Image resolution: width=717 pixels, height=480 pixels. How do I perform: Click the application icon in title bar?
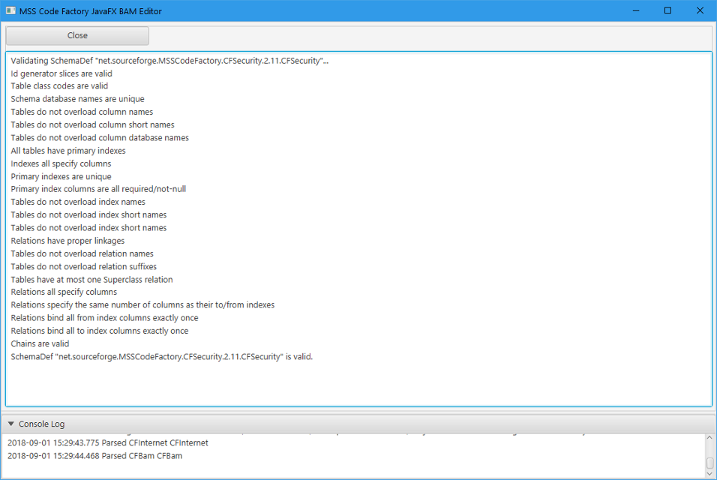[x=10, y=10]
